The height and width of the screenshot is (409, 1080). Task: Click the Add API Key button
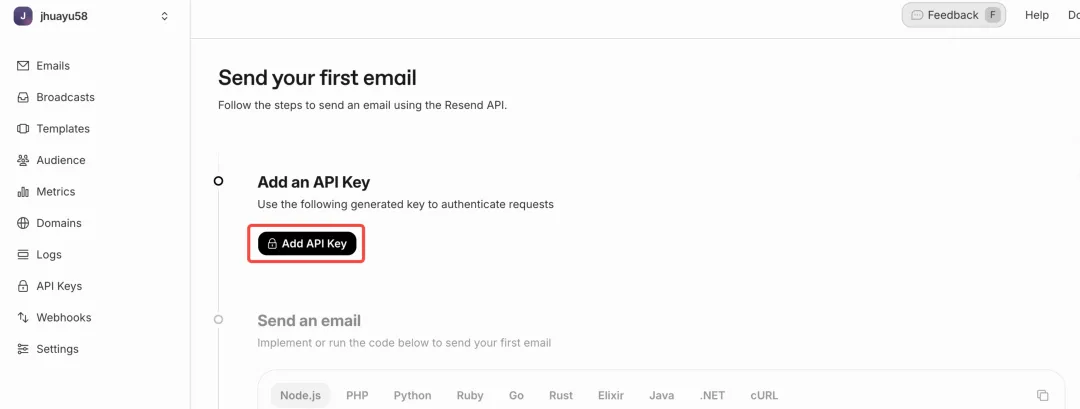click(x=307, y=244)
